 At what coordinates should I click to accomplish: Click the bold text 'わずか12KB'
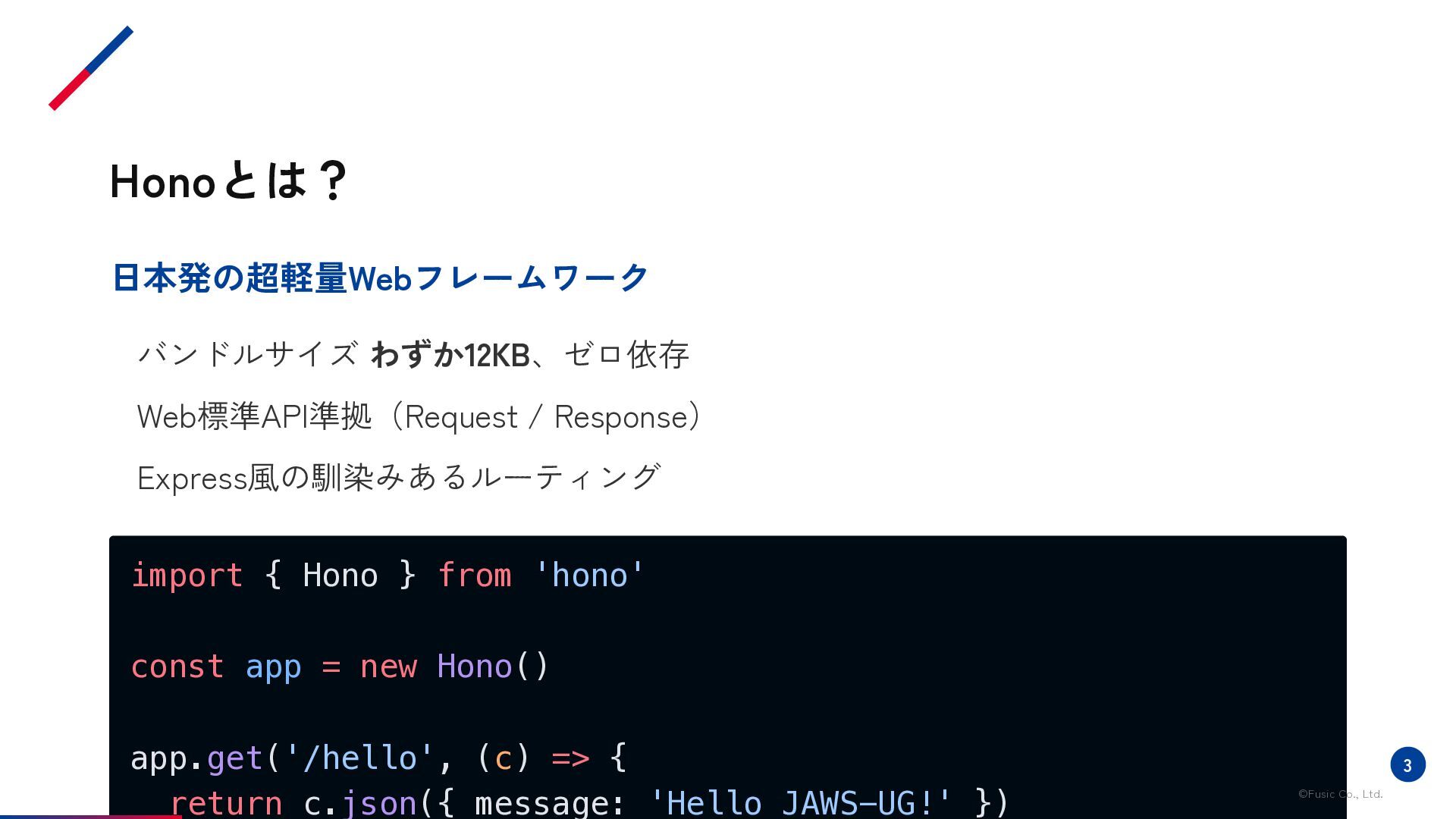(450, 355)
